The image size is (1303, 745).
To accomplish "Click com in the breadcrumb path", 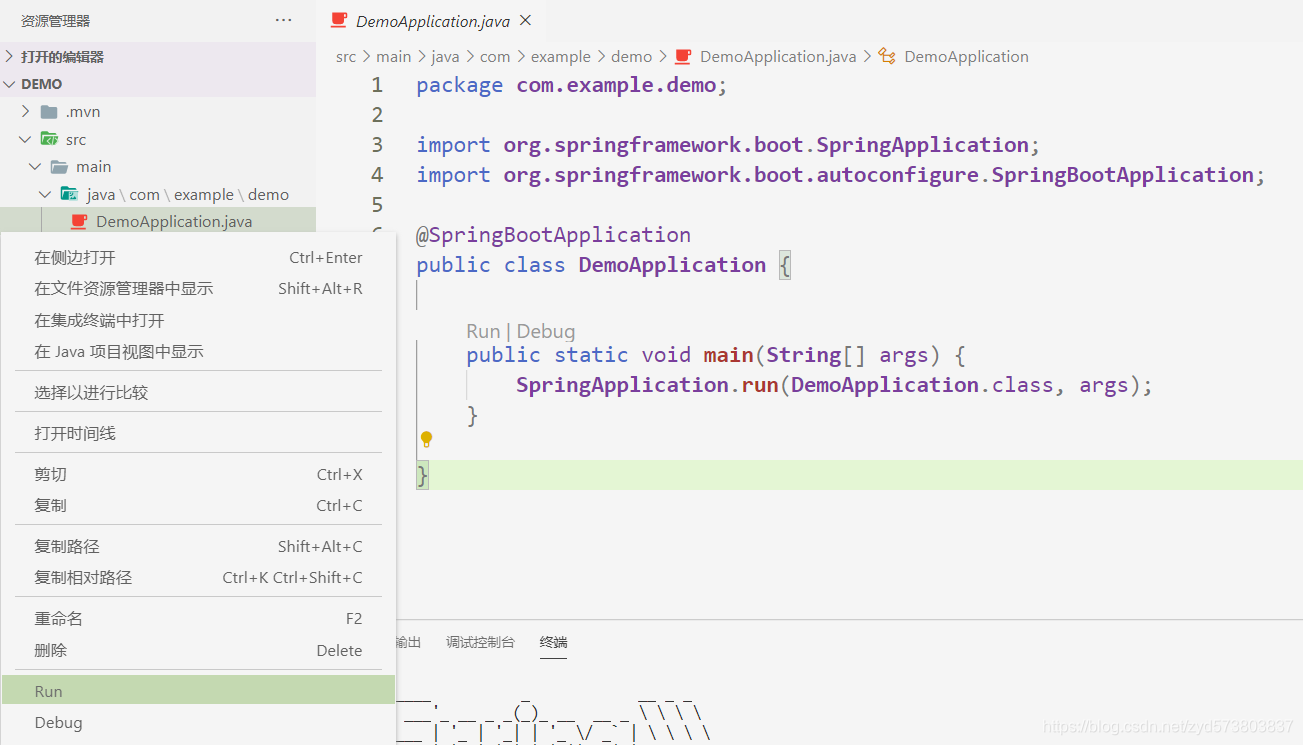I will tap(495, 56).
